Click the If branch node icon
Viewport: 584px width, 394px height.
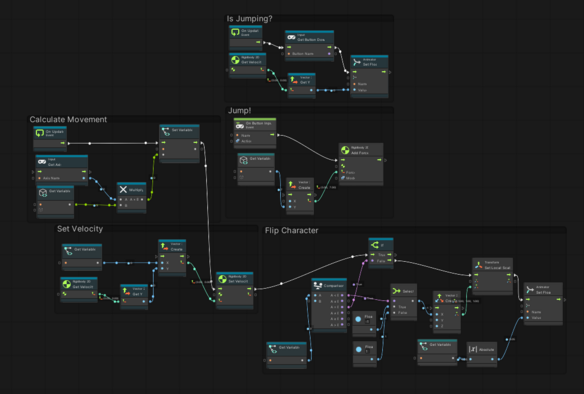coord(375,245)
